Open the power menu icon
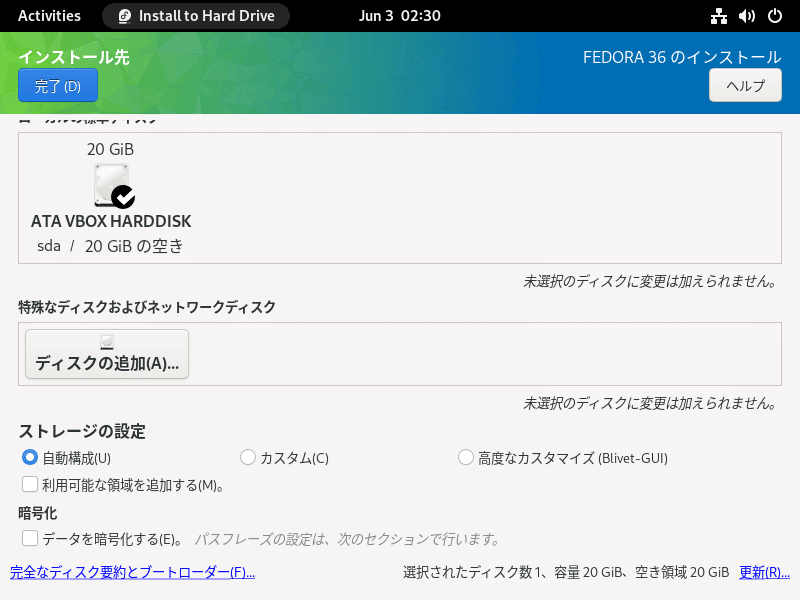 tap(774, 16)
